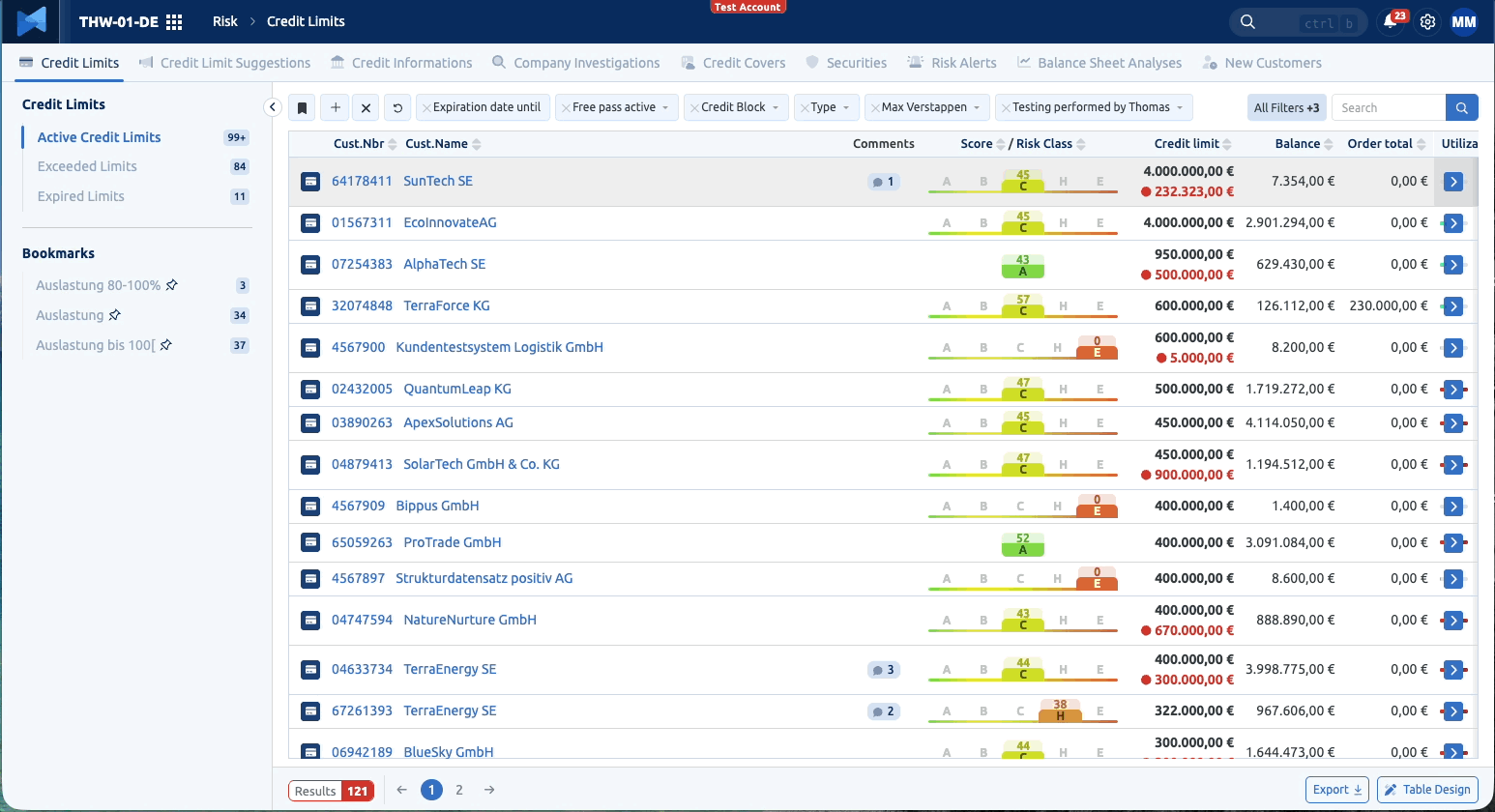Click into the Search input field

[1389, 107]
